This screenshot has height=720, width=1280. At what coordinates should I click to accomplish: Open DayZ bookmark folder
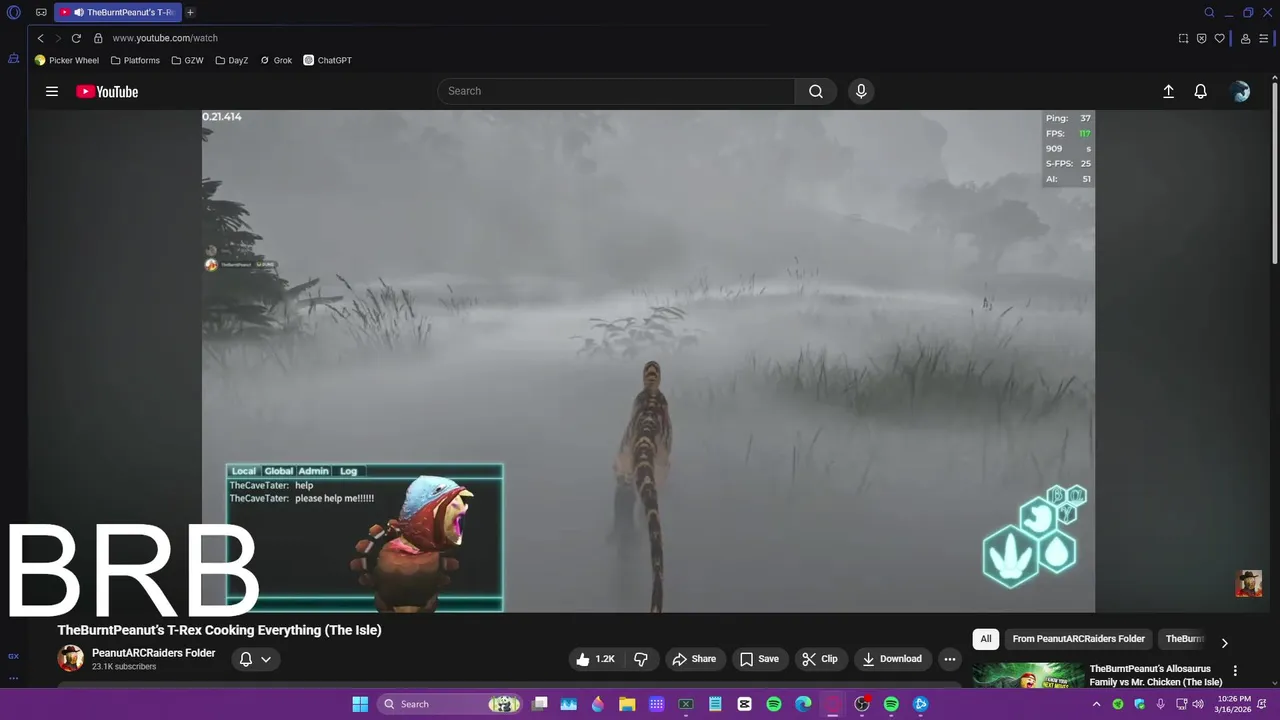(x=232, y=60)
